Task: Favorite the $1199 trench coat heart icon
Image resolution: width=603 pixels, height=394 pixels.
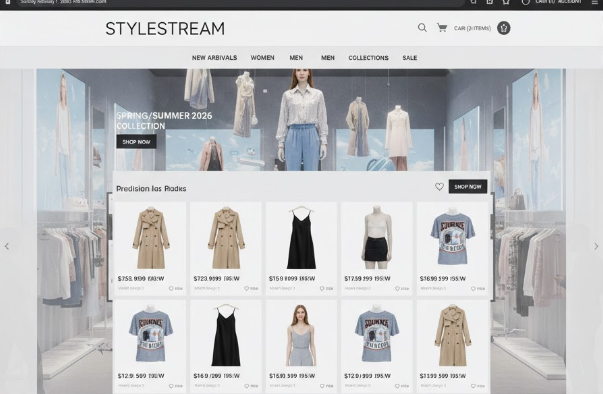Action: (x=473, y=386)
